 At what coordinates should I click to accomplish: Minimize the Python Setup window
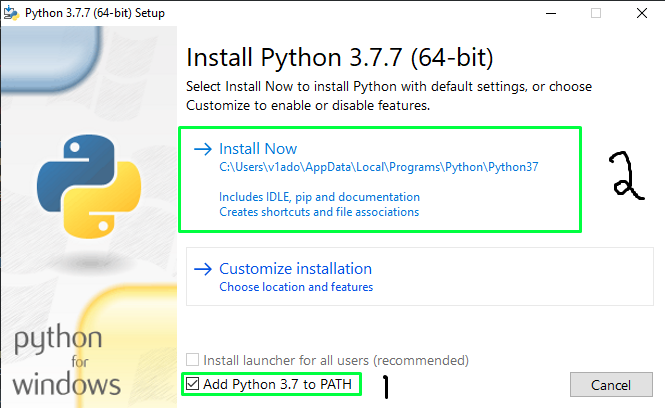[x=549, y=13]
